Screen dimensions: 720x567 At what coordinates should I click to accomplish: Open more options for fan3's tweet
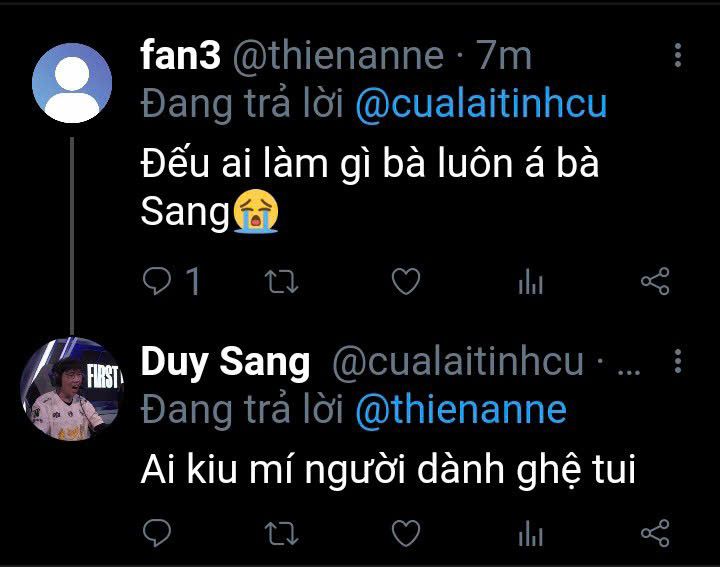[x=679, y=53]
